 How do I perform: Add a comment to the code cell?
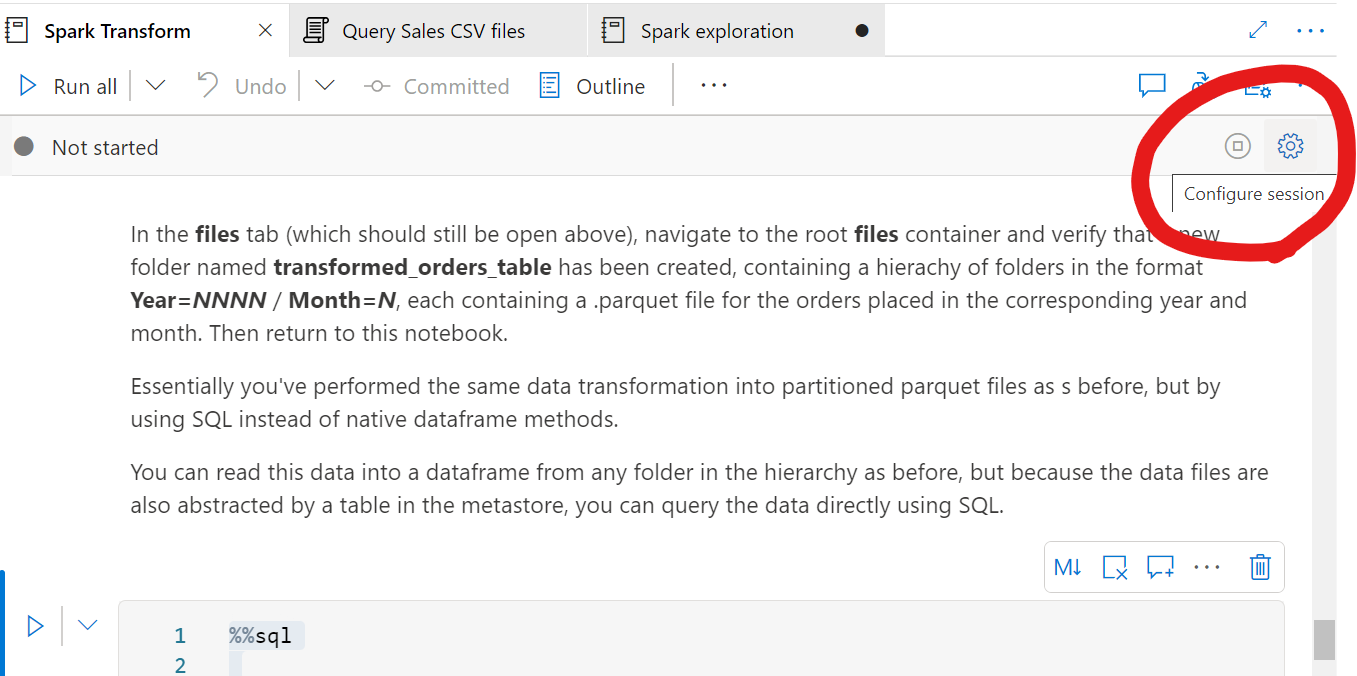(x=1160, y=567)
